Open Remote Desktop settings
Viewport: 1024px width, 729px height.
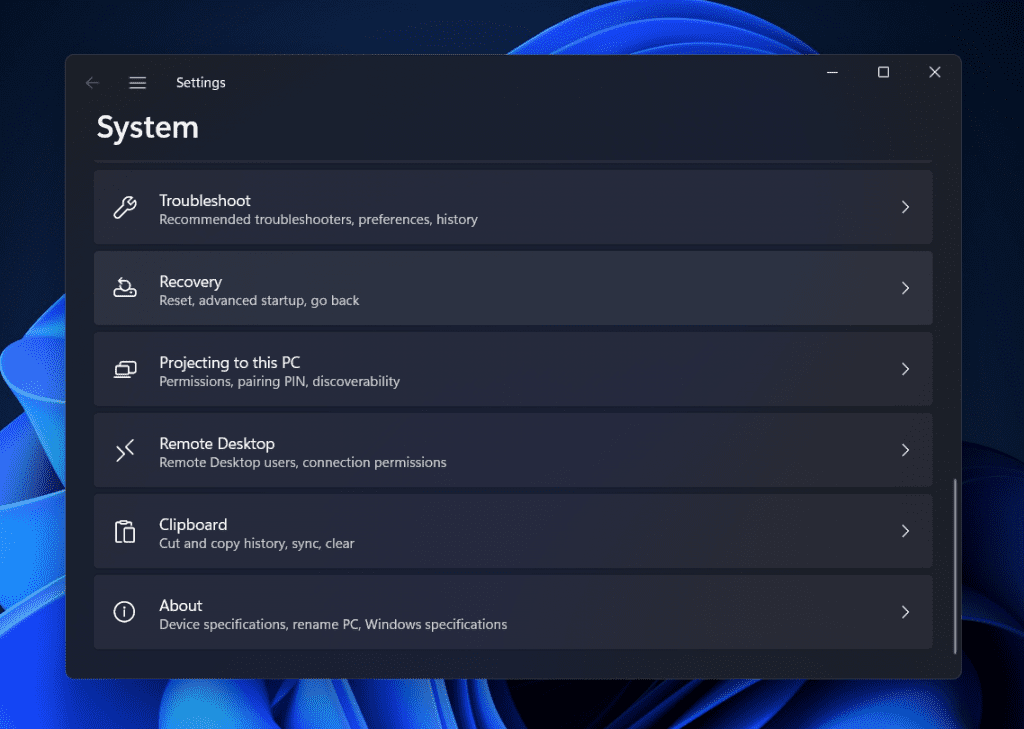(512, 450)
